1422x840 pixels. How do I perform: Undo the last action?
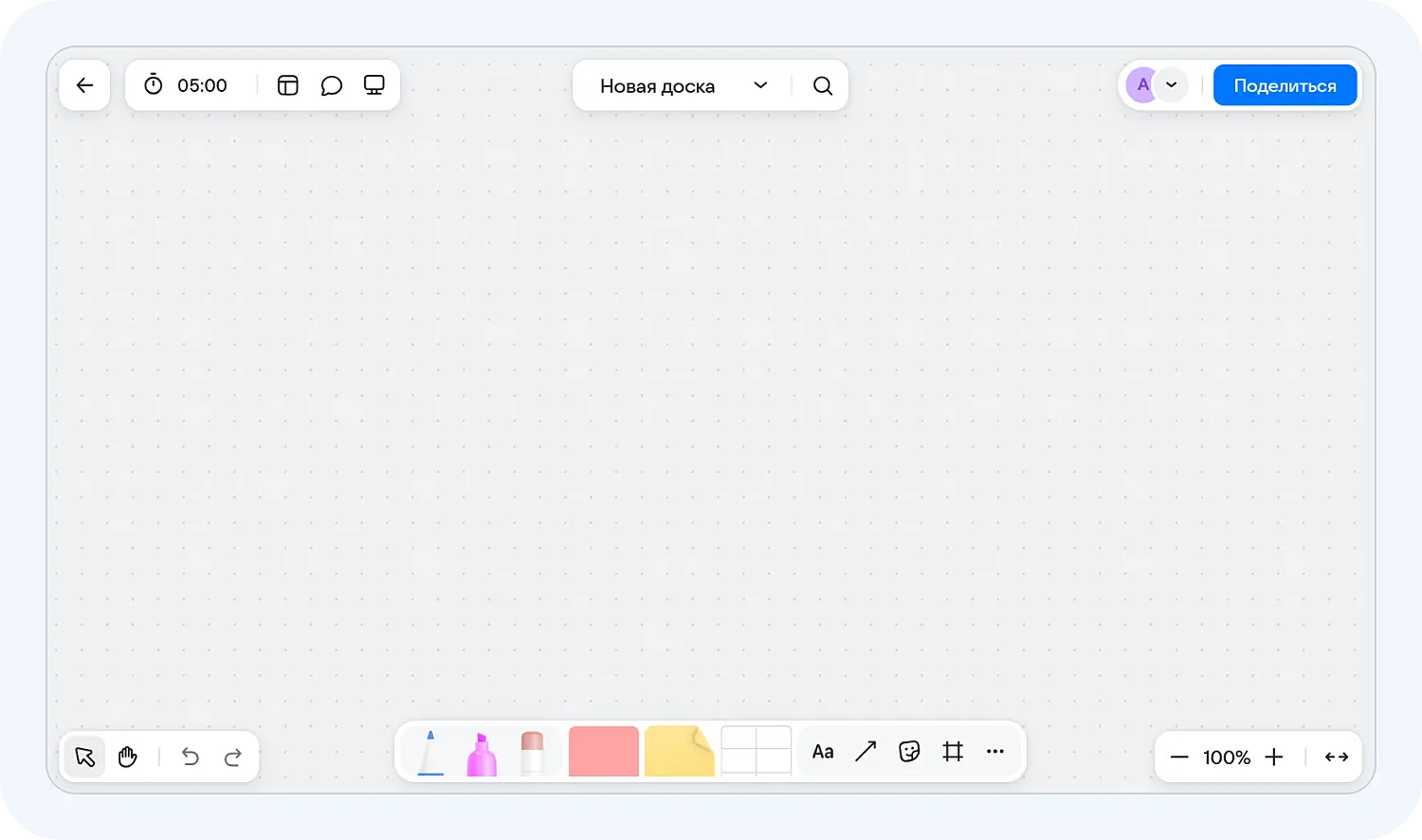(190, 757)
